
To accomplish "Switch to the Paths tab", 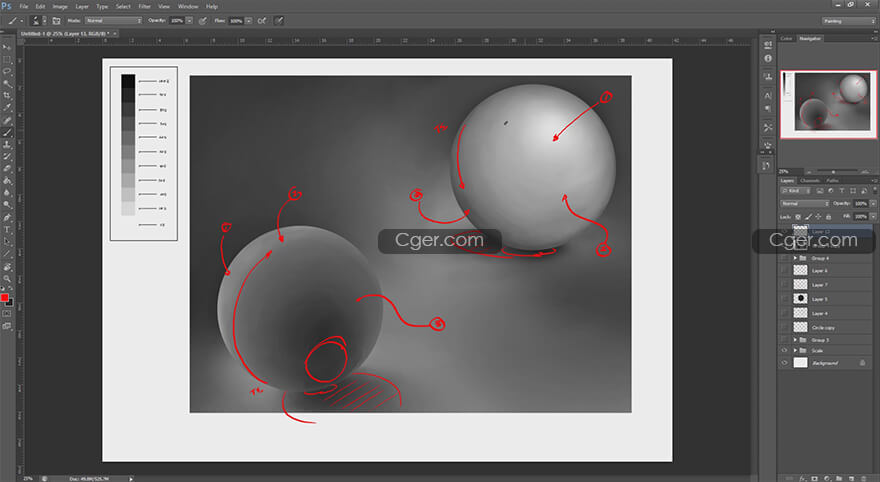I will click(833, 181).
